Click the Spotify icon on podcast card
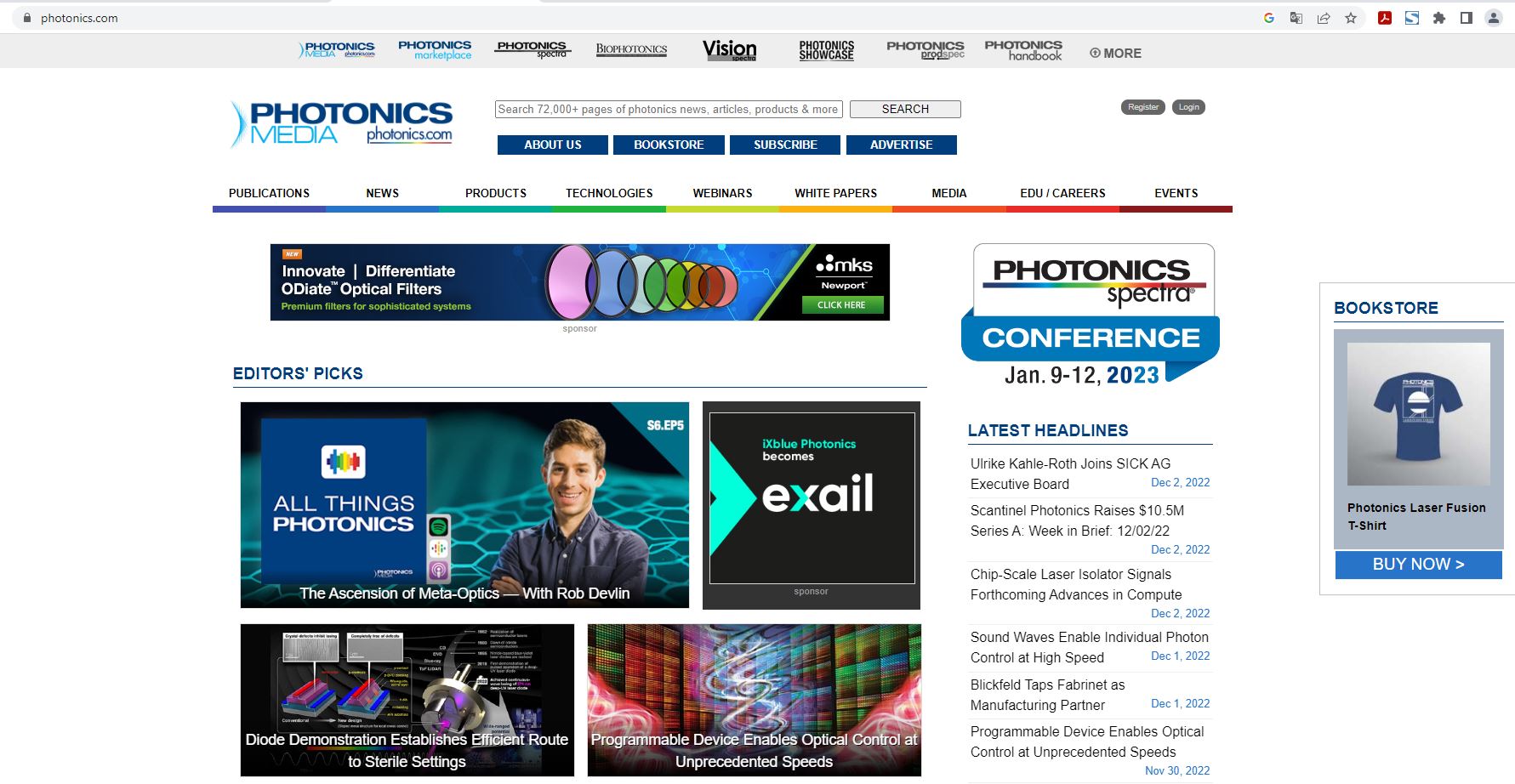This screenshot has width=1515, height=784. click(438, 526)
